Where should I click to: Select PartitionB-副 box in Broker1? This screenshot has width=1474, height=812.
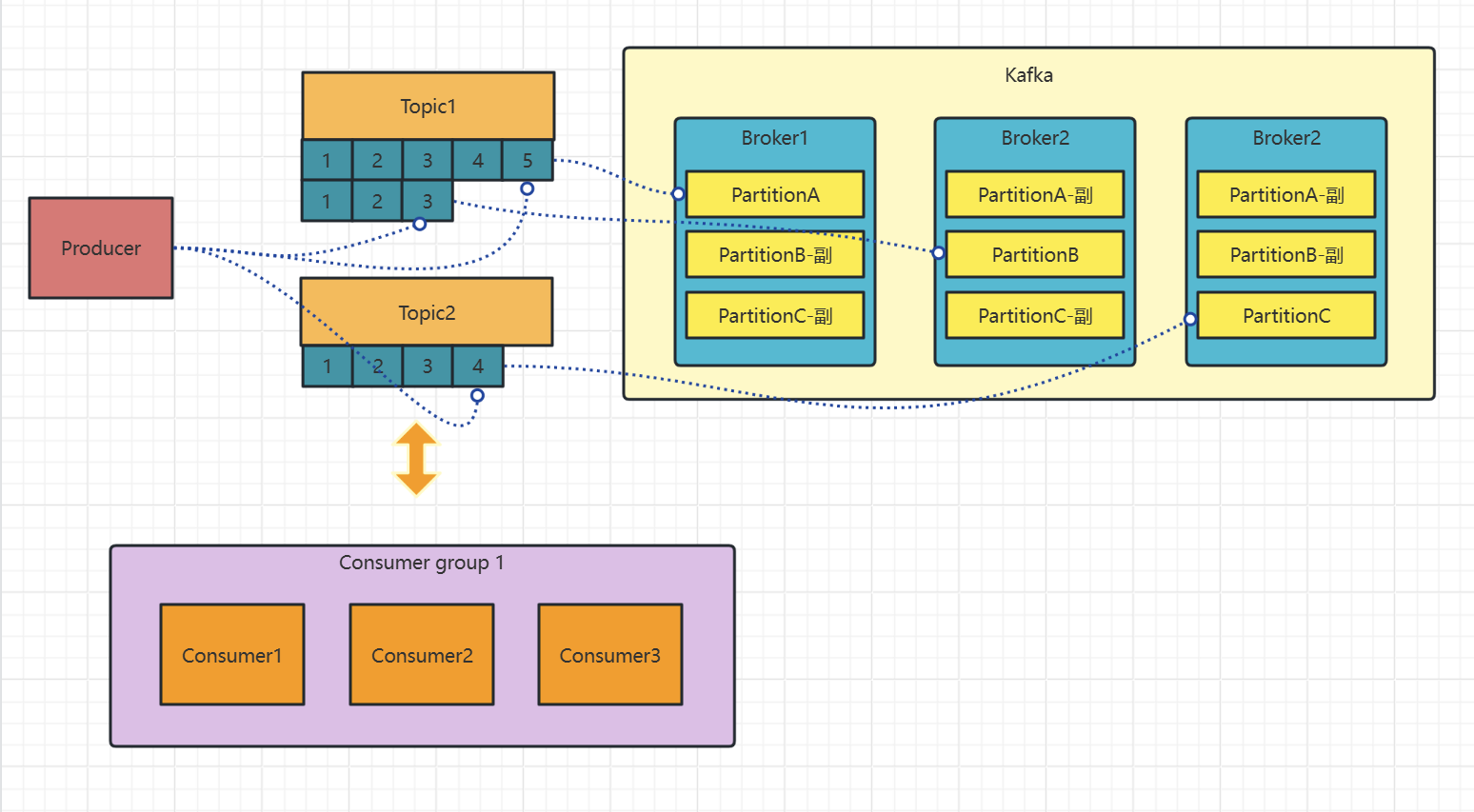click(x=775, y=254)
